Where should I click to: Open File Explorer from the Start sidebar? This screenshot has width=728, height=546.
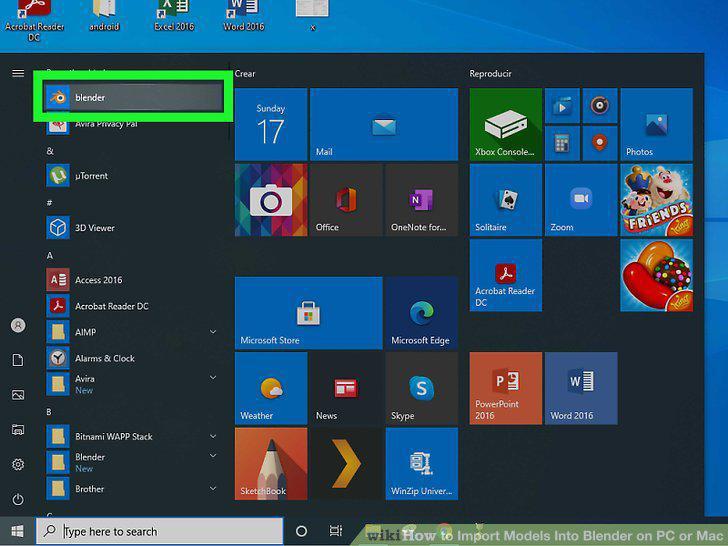[18, 430]
